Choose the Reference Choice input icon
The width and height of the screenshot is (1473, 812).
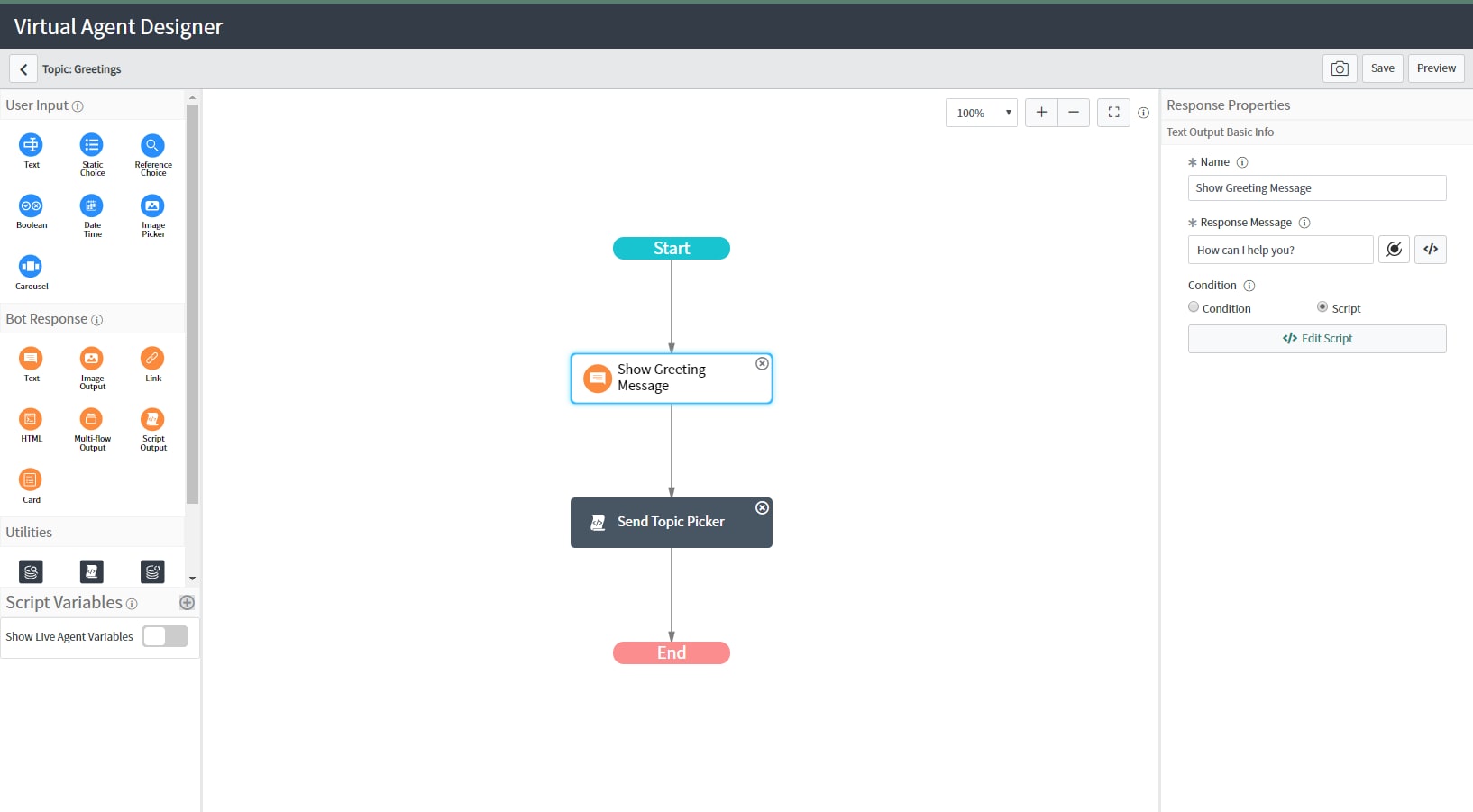coord(152,145)
